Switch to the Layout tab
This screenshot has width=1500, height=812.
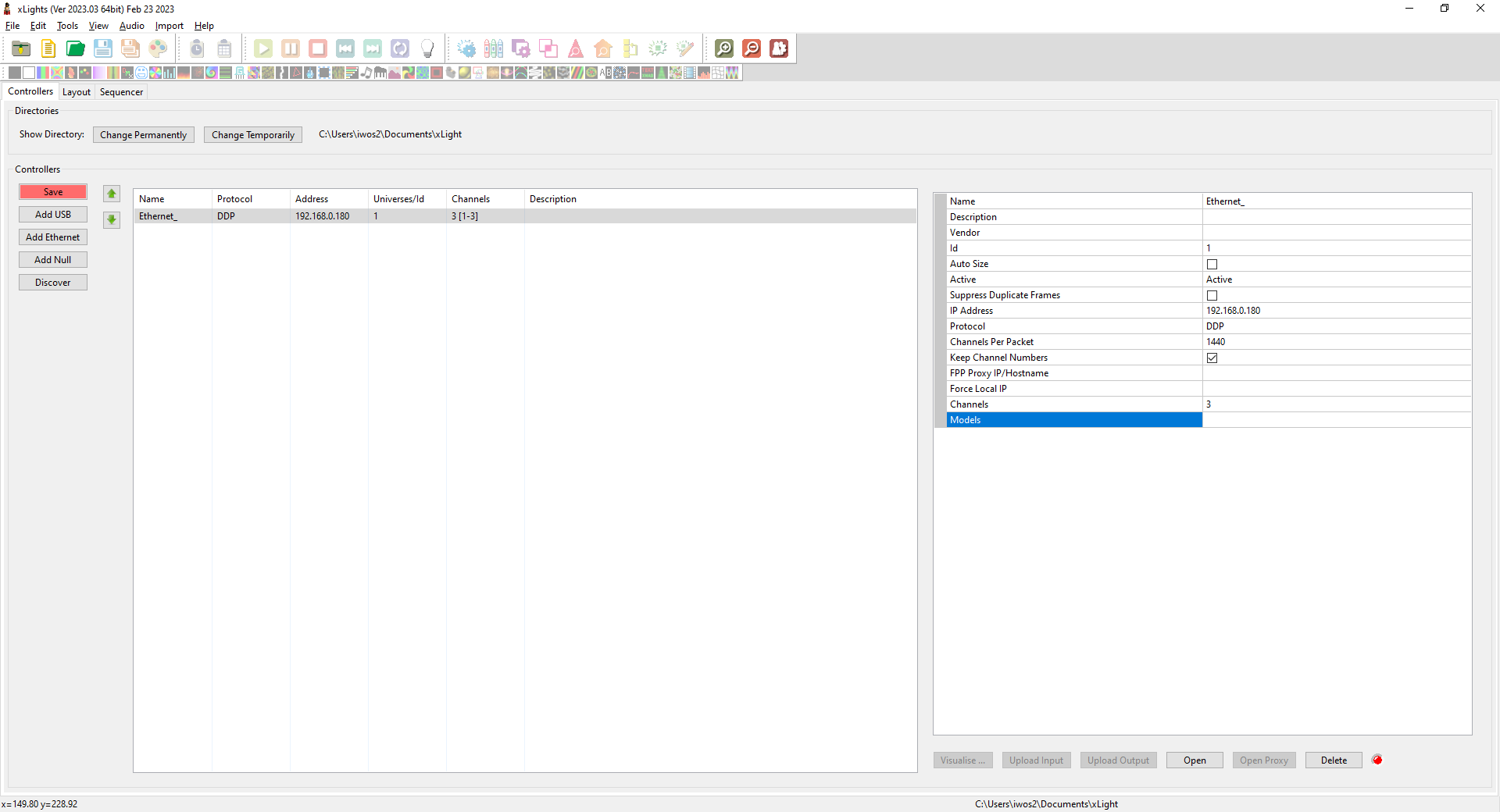[77, 91]
